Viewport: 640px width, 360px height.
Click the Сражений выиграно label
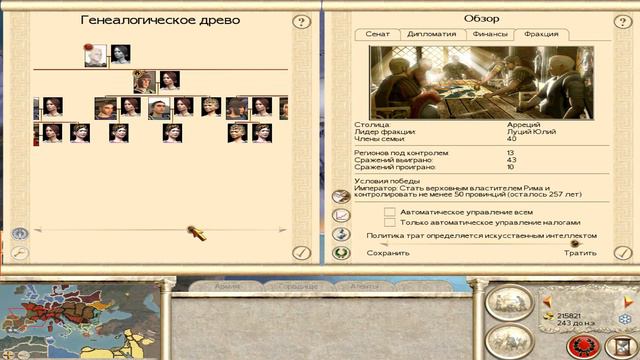pyautogui.click(x=393, y=160)
